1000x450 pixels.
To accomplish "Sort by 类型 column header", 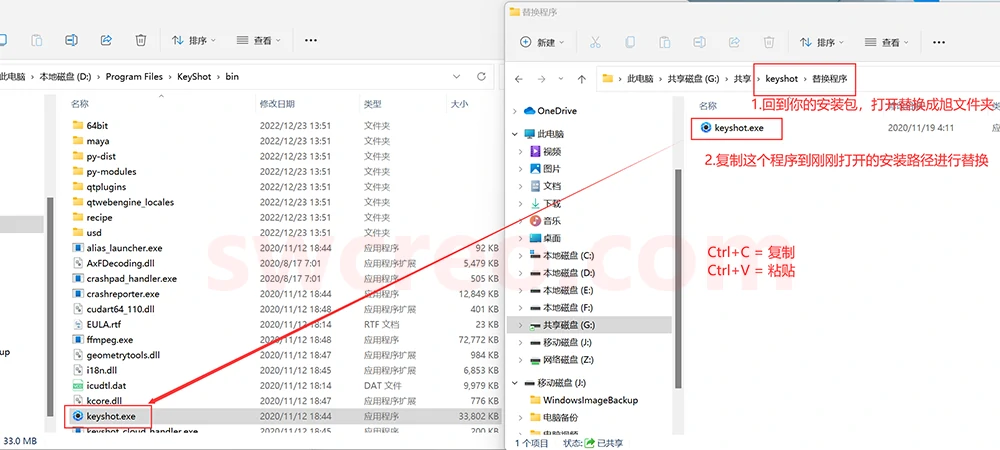I will click(x=372, y=103).
